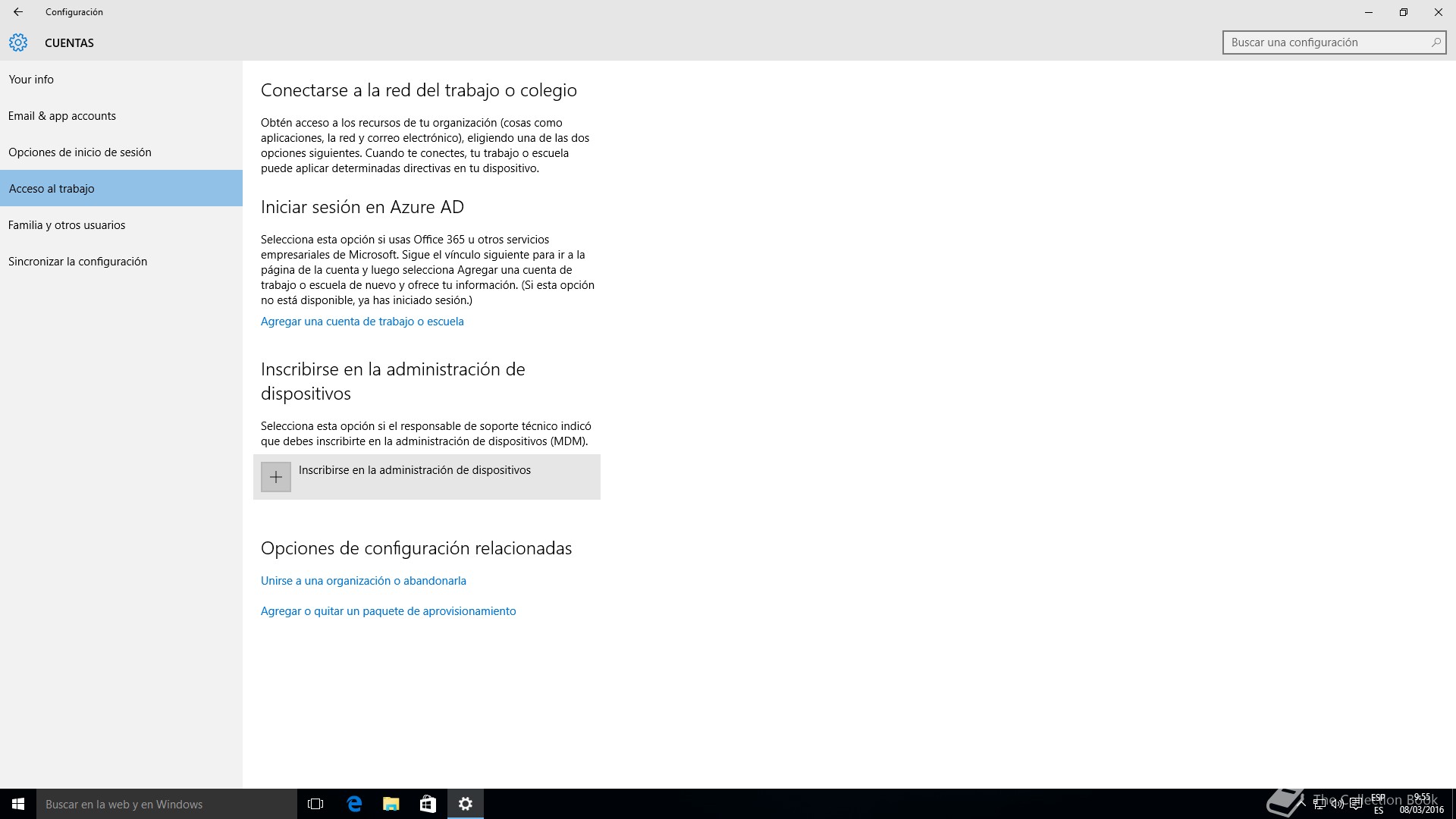Click the 'Iniciar sesión en Azure AD' heading
Screen dimensions: 1456x819
[x=362, y=207]
